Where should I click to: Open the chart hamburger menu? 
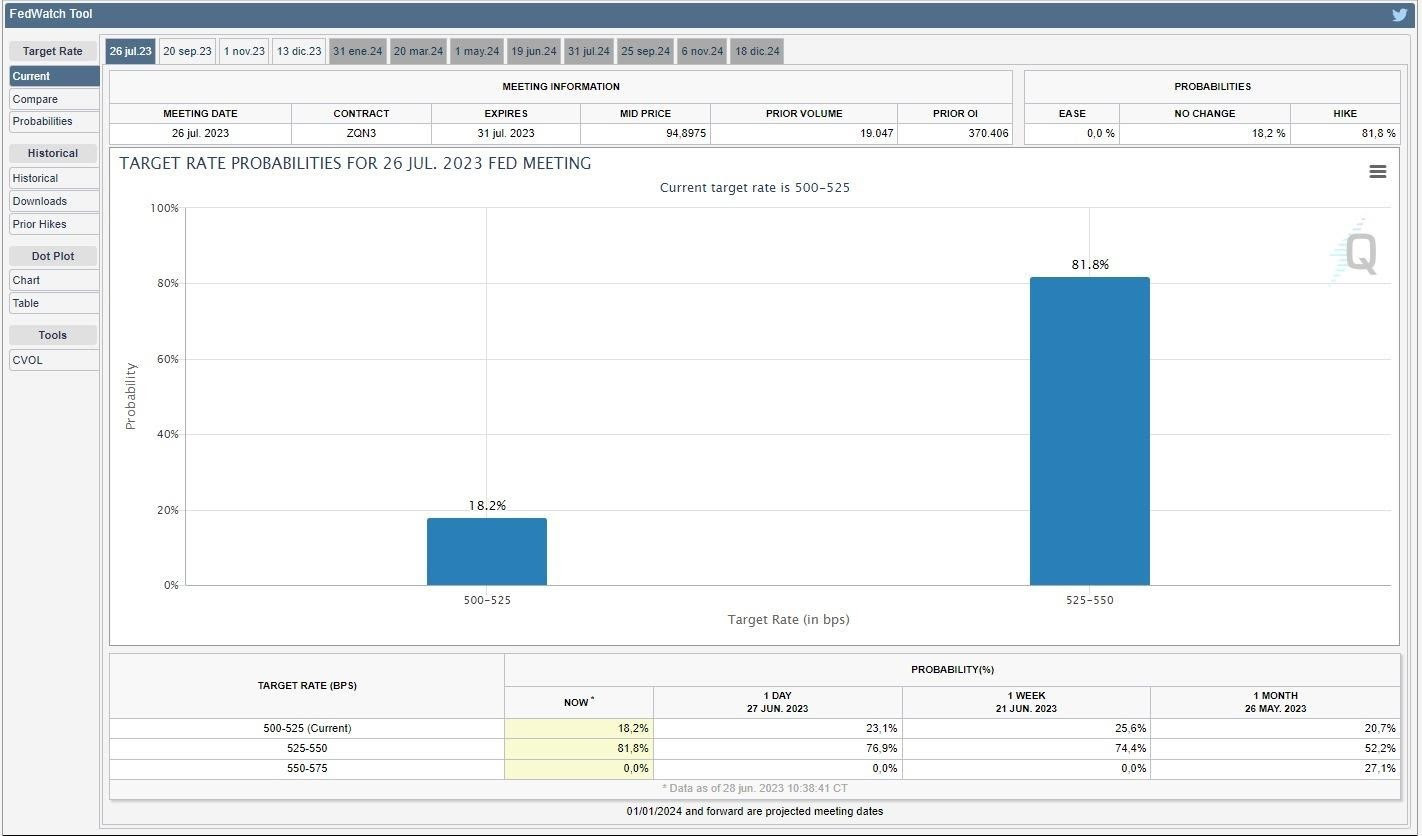1377,172
